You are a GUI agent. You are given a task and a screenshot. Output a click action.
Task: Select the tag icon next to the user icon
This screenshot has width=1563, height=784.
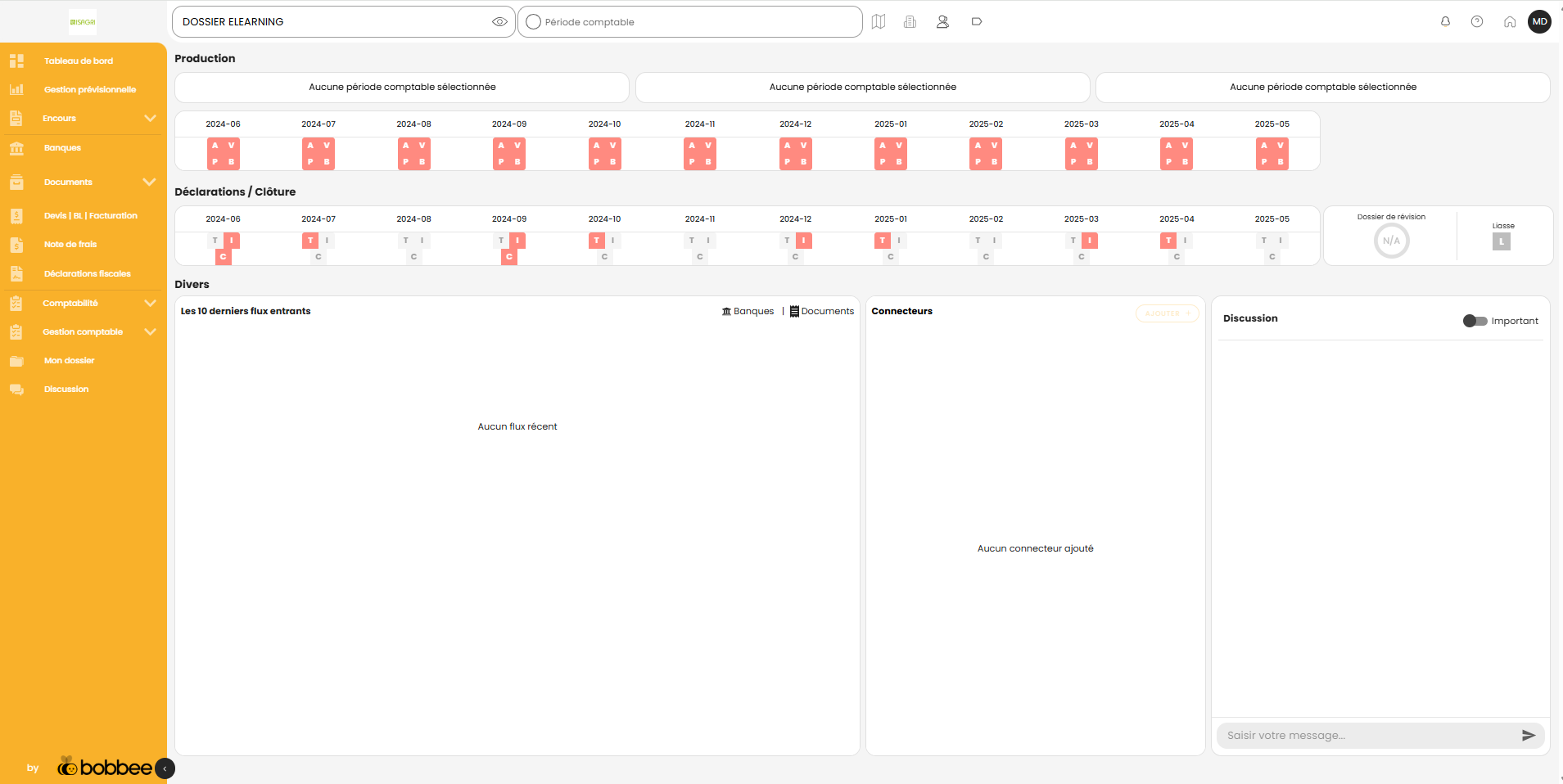(976, 21)
